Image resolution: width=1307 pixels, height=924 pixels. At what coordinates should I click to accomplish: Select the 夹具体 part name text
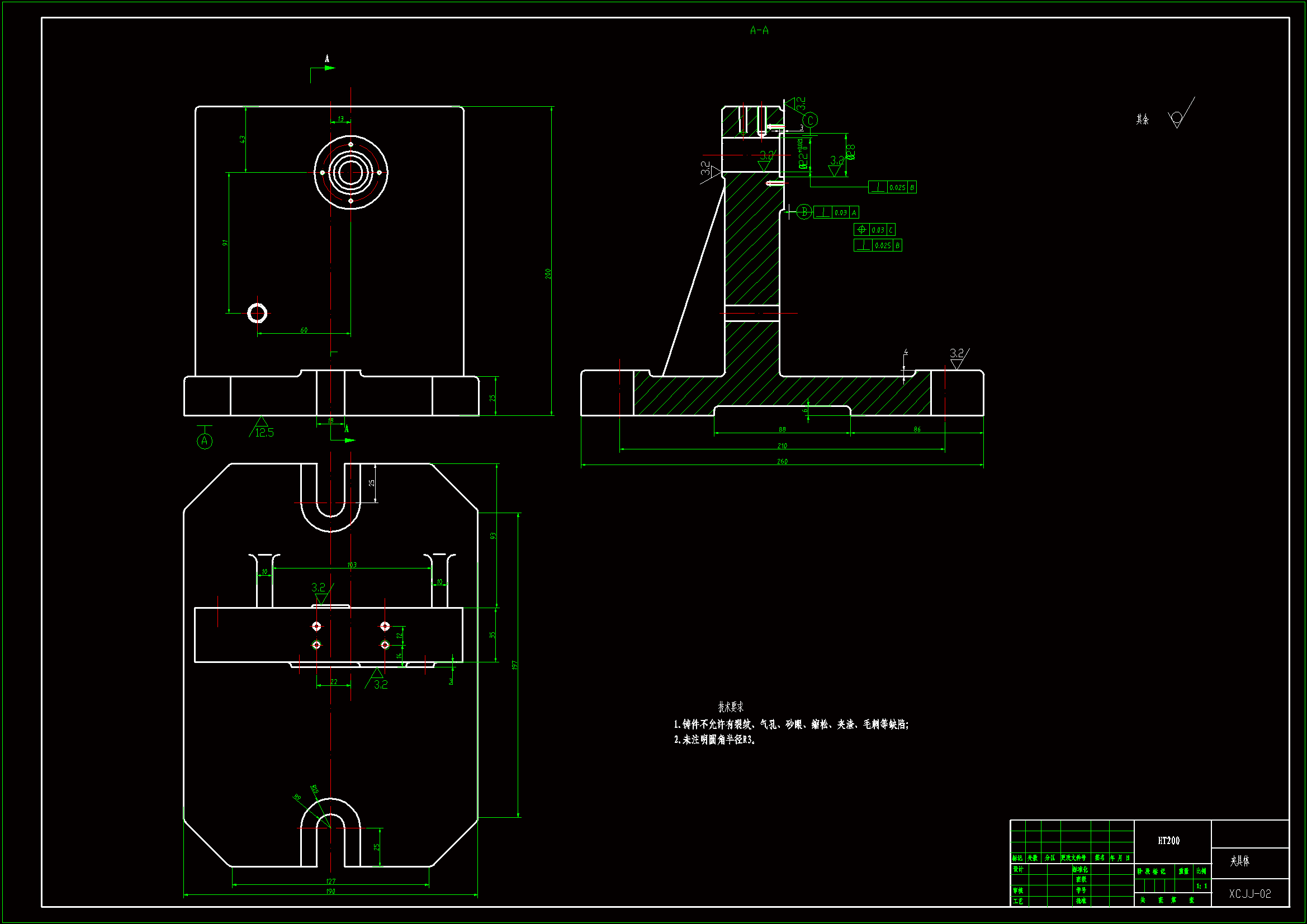(x=1239, y=861)
